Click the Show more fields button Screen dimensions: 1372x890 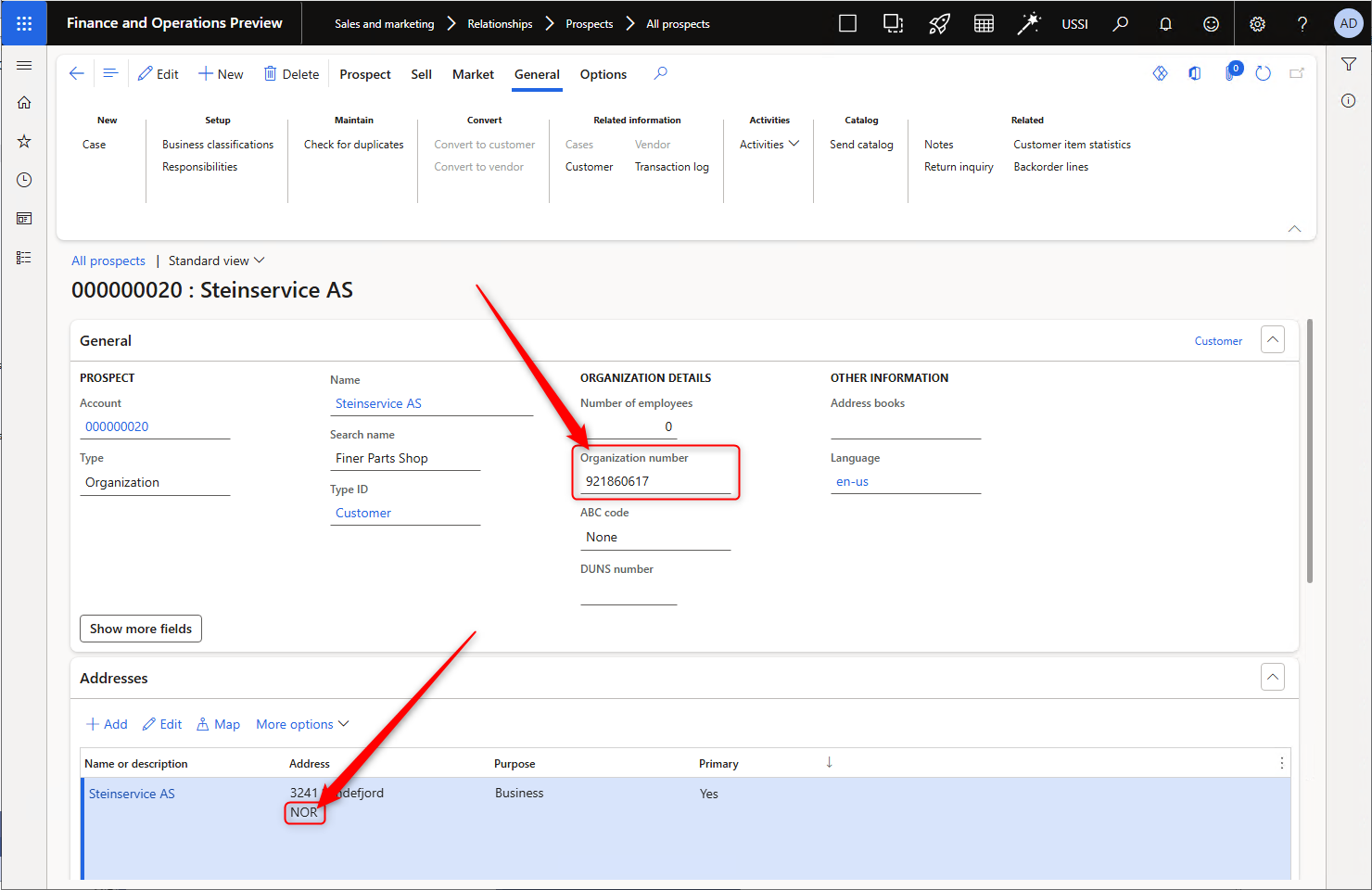[x=141, y=629]
